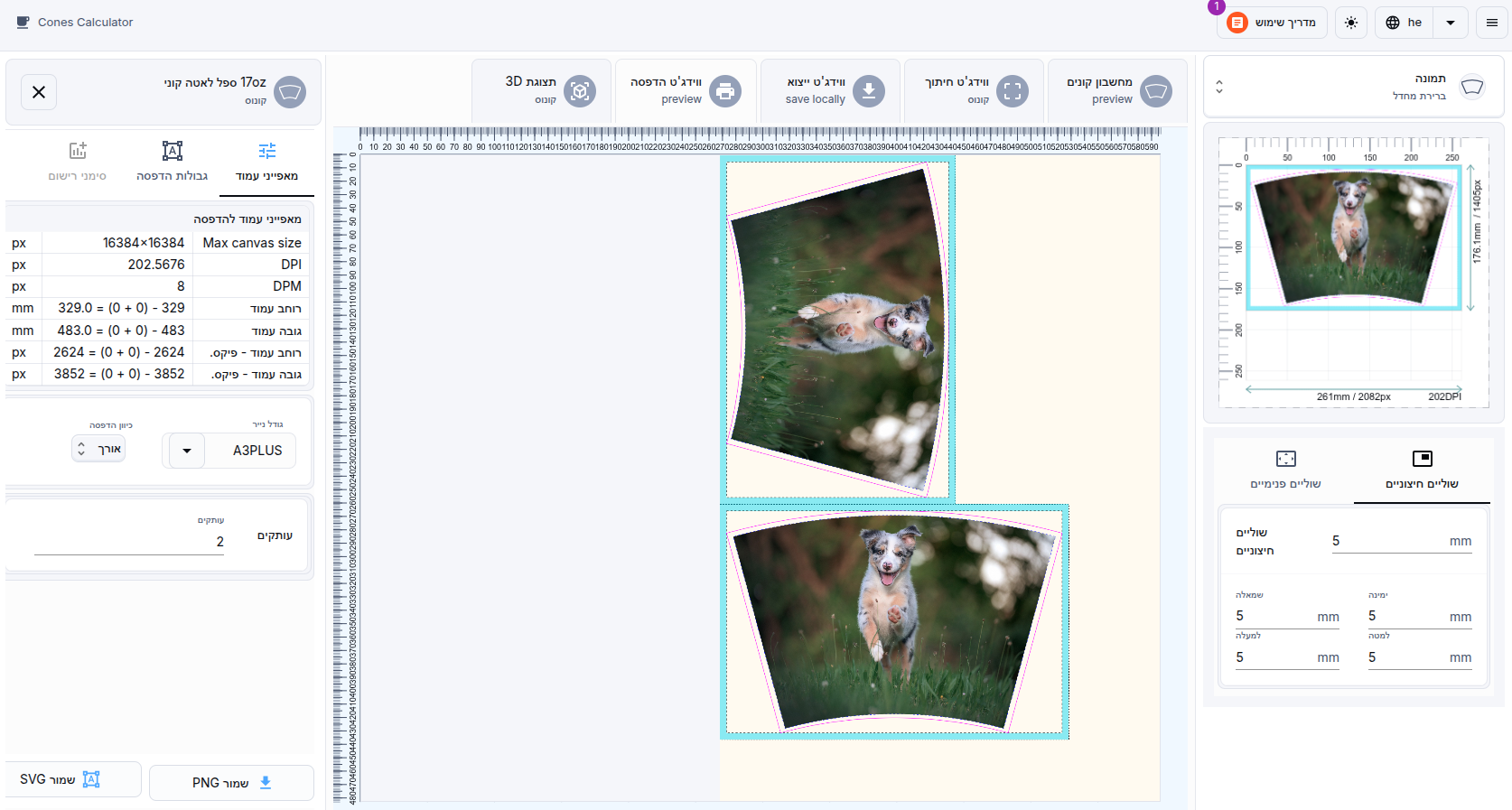Screen dimensions: 1512x810
Task: Select the upright cone template with the puppy
Action: click(894, 622)
